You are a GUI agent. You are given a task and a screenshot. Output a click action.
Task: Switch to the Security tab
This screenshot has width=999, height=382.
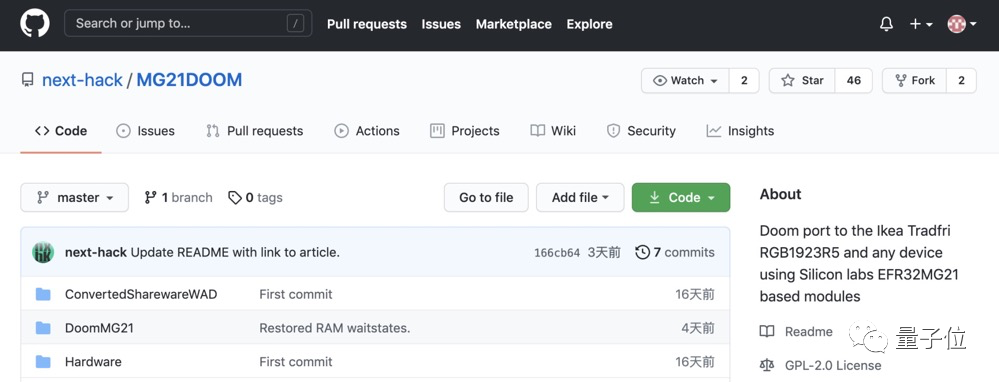click(x=641, y=131)
